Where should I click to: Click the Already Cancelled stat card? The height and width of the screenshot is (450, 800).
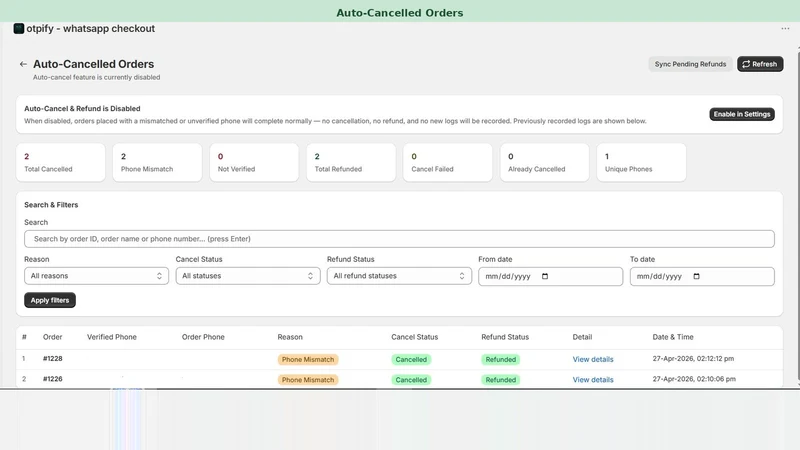click(x=544, y=162)
